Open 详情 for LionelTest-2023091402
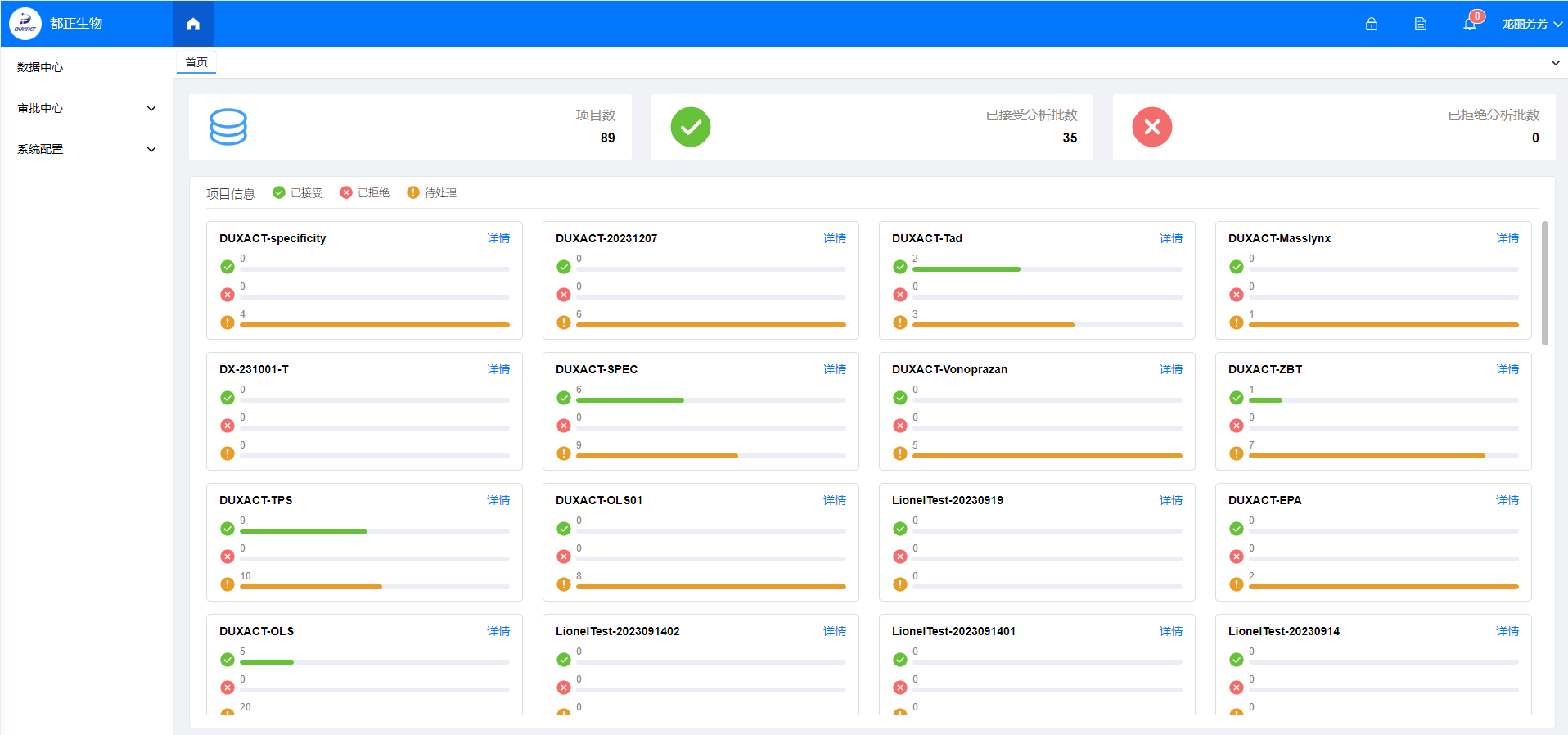1568x735 pixels. 835,631
